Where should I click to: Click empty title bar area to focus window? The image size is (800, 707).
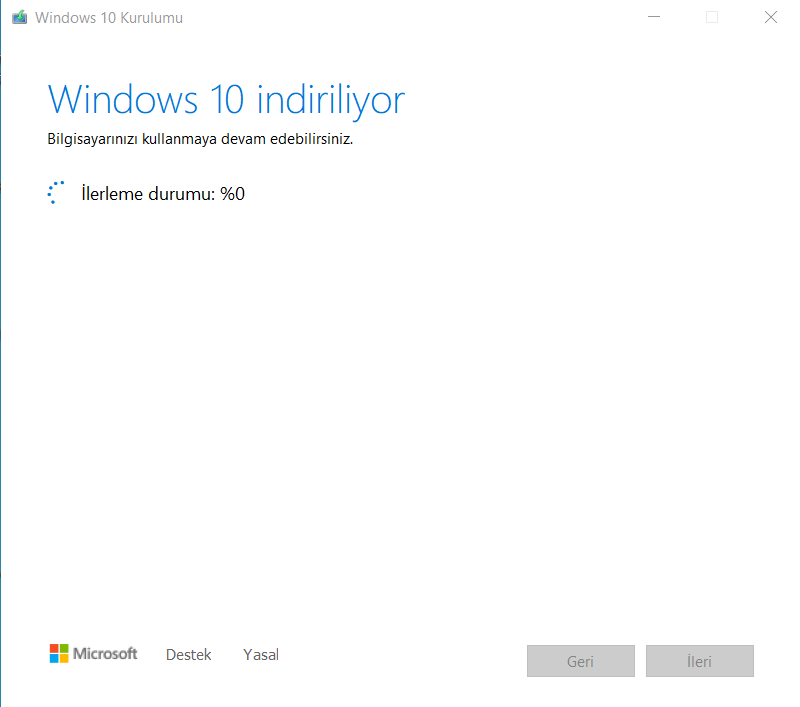pyautogui.click(x=400, y=17)
